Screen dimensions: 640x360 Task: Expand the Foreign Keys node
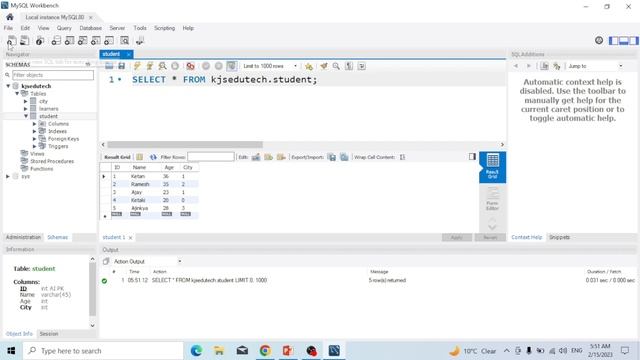[35, 139]
